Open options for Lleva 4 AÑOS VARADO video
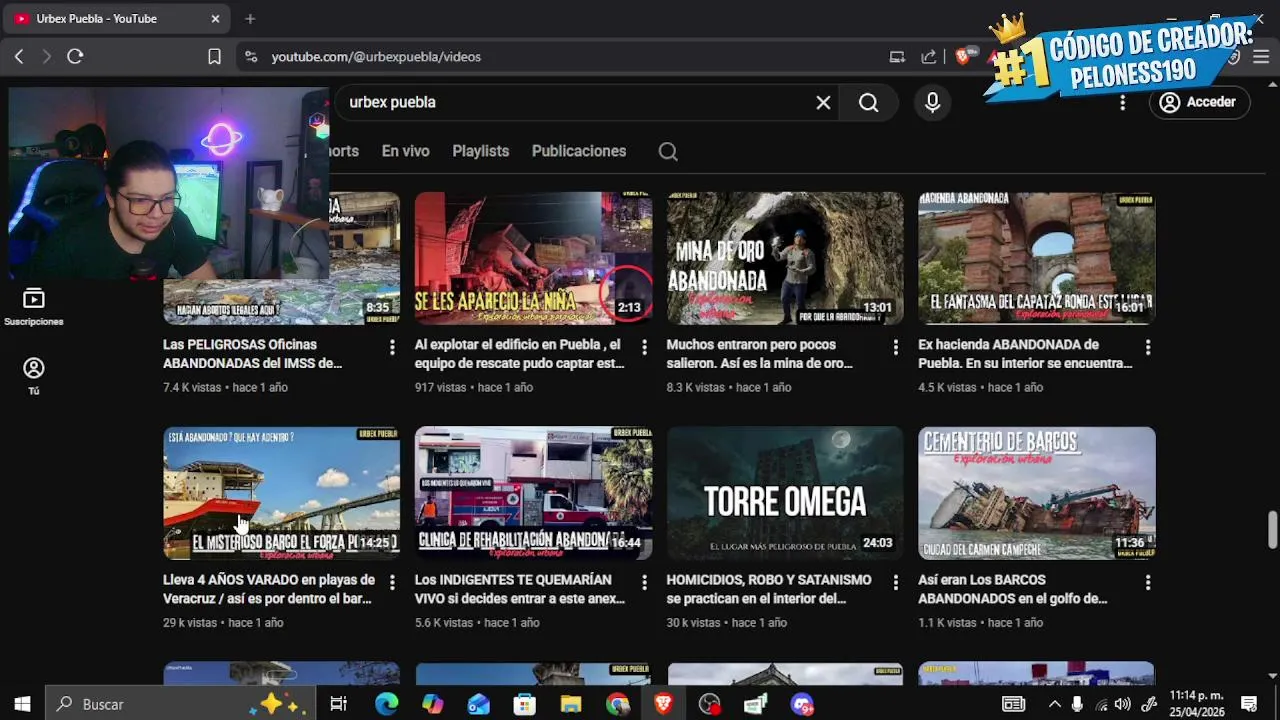This screenshot has height=720, width=1280. point(392,582)
